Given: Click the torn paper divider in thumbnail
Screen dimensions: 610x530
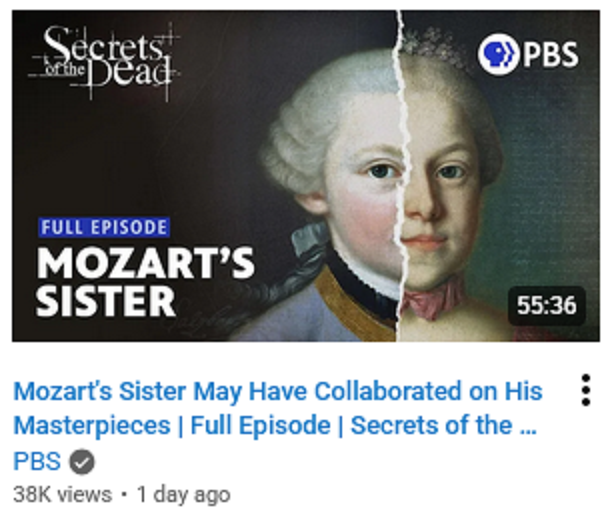Looking at the screenshot, I should click(x=400, y=175).
